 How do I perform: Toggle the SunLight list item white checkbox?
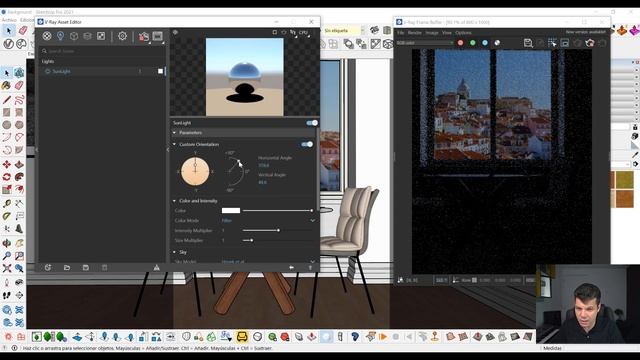pos(160,71)
